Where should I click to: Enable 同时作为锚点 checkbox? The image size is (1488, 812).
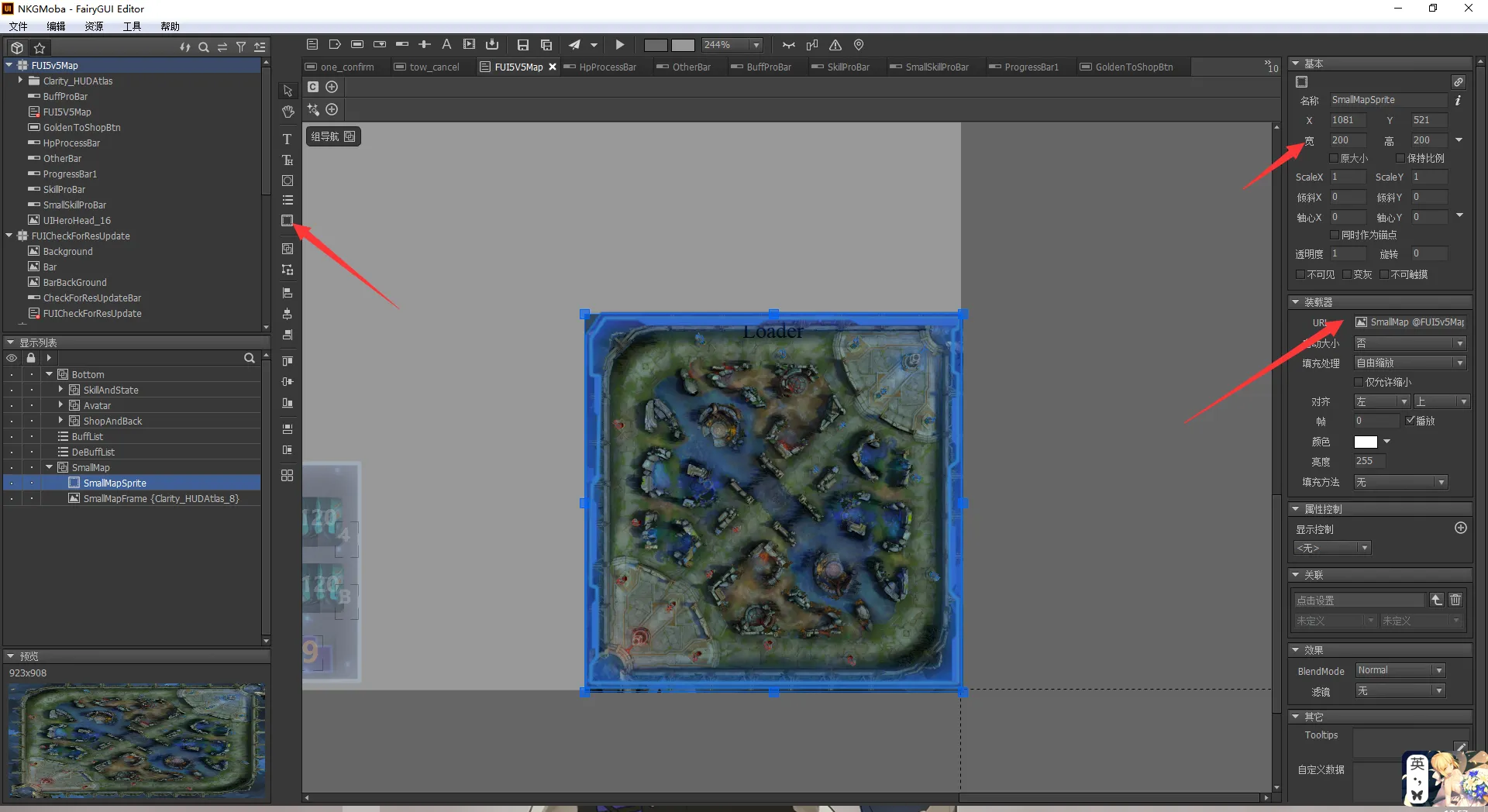pos(1335,235)
